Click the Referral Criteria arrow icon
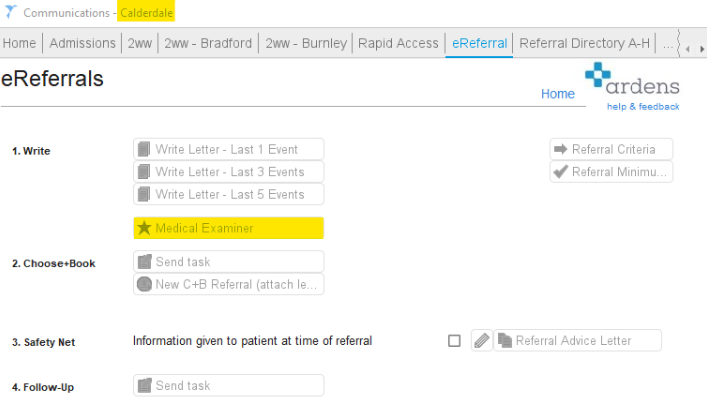The image size is (707, 408). coord(560,149)
